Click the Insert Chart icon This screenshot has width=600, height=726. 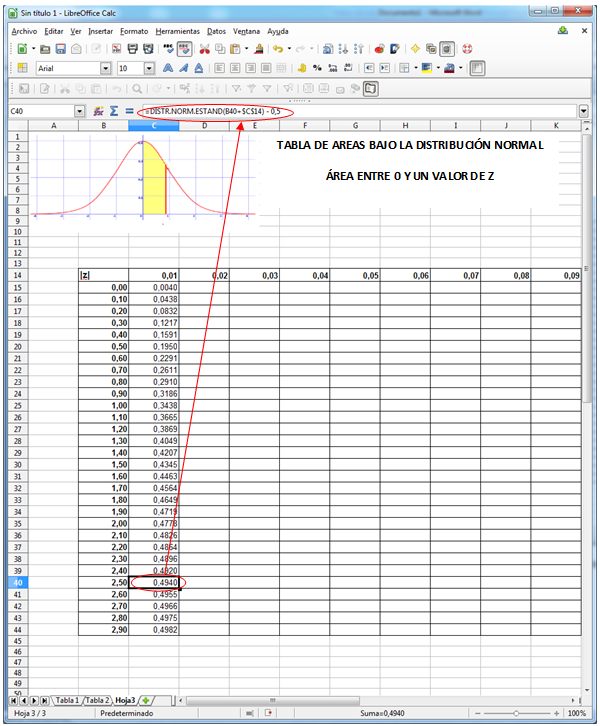[x=377, y=48]
